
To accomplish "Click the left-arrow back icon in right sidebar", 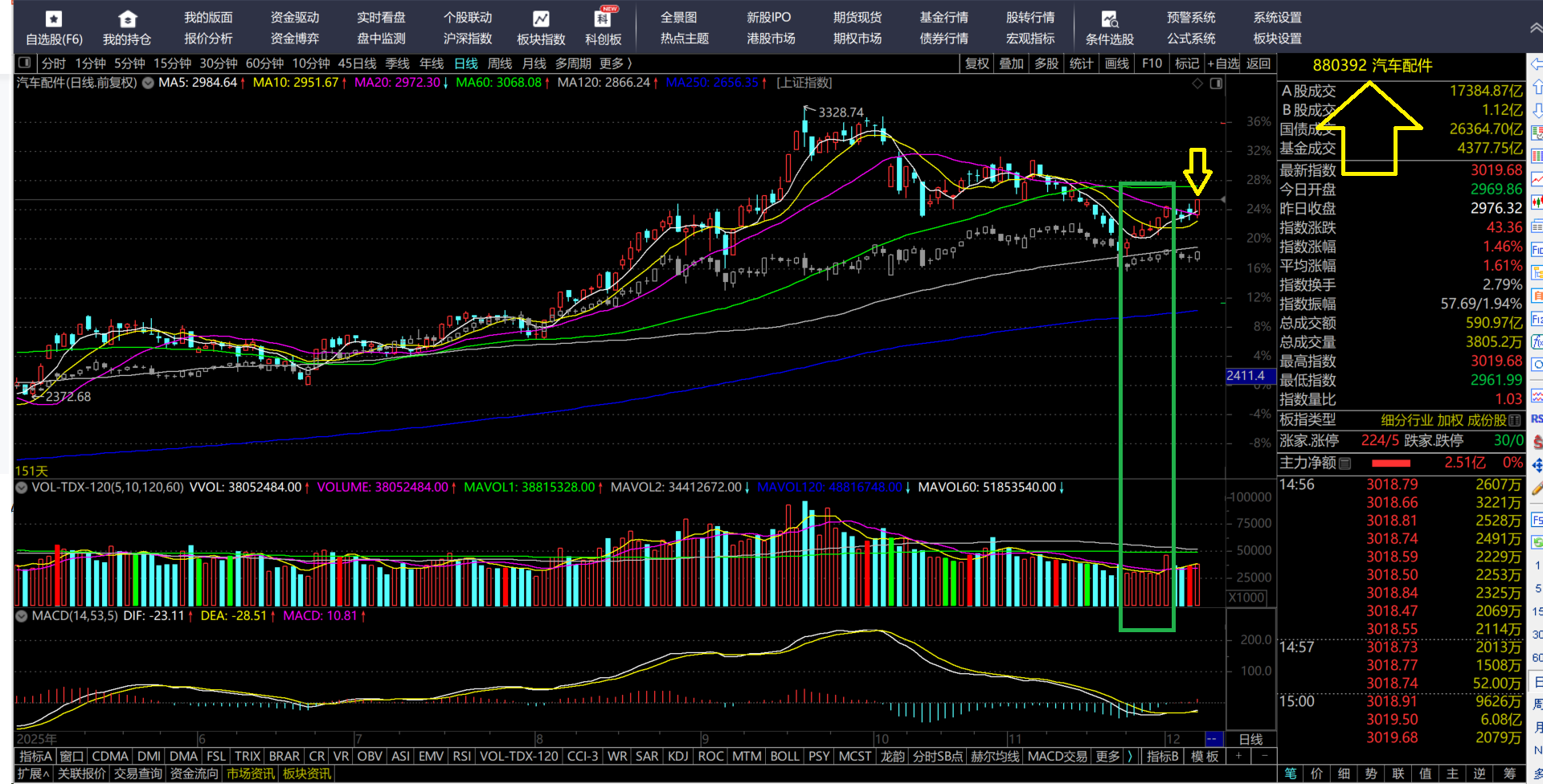I will pos(1536,63).
